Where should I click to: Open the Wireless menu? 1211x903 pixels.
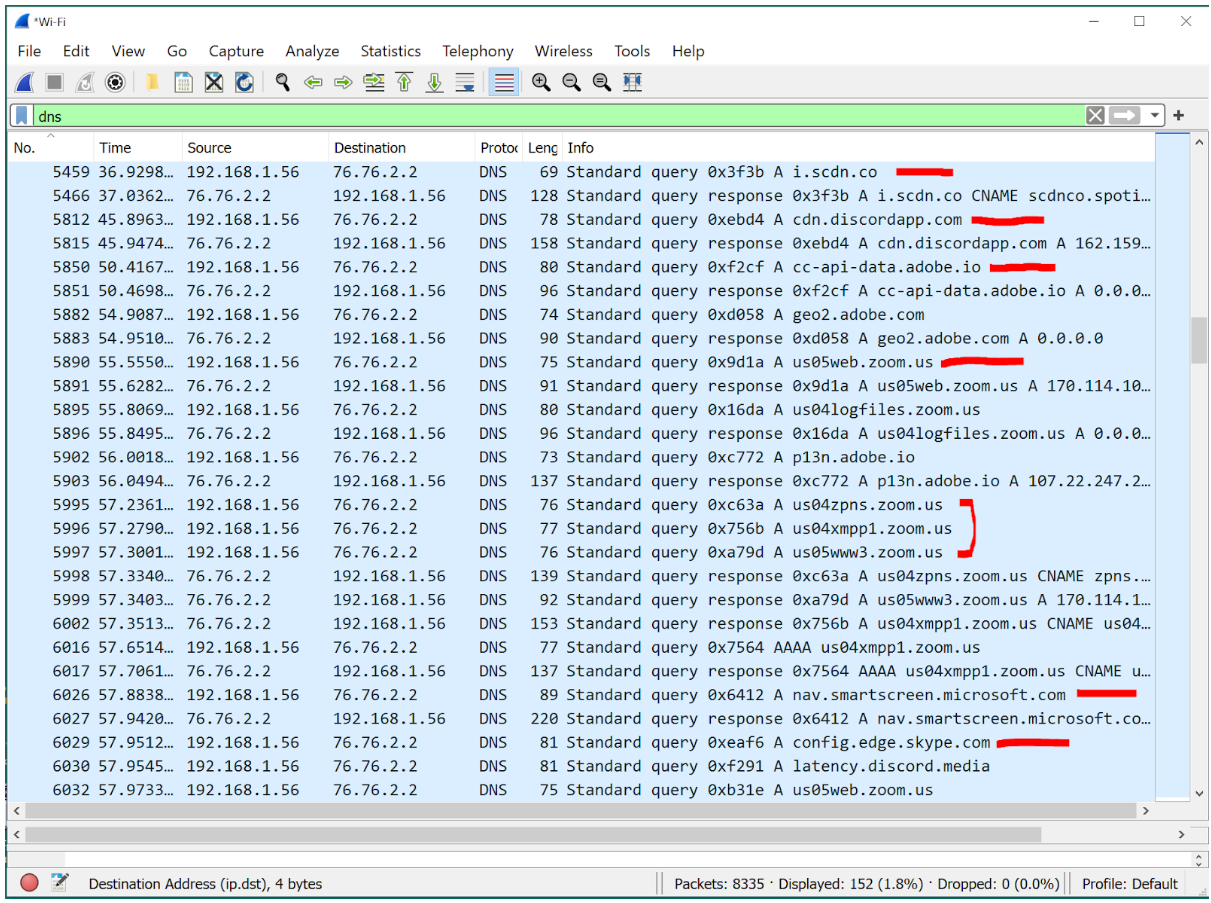564,51
